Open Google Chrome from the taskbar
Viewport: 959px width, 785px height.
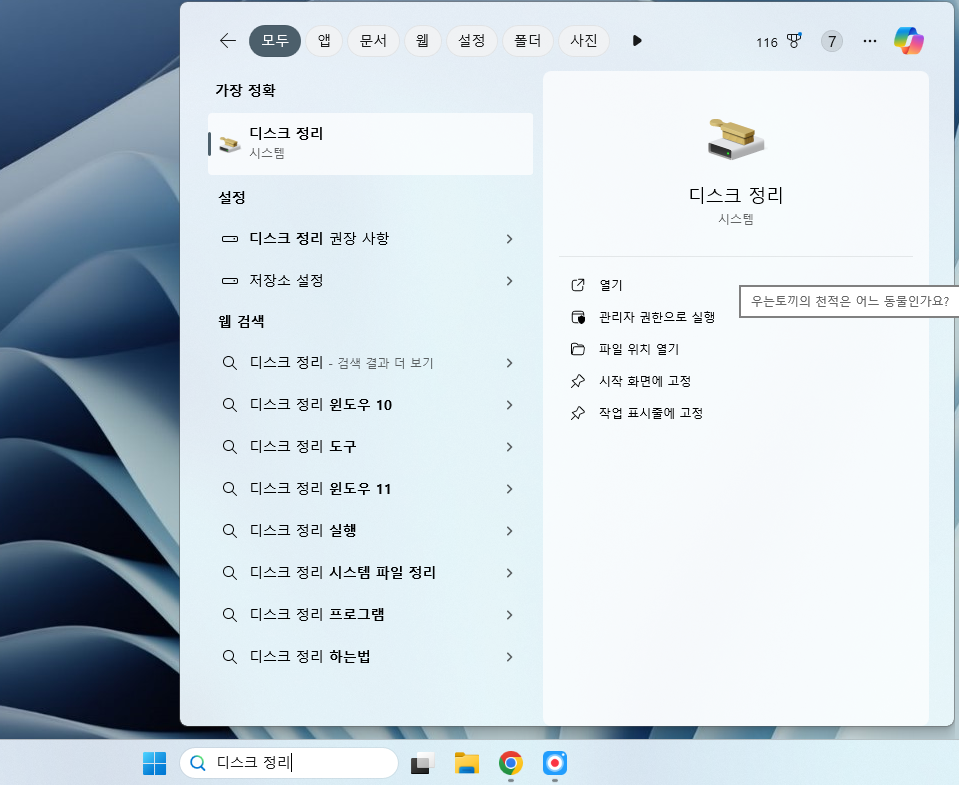511,763
